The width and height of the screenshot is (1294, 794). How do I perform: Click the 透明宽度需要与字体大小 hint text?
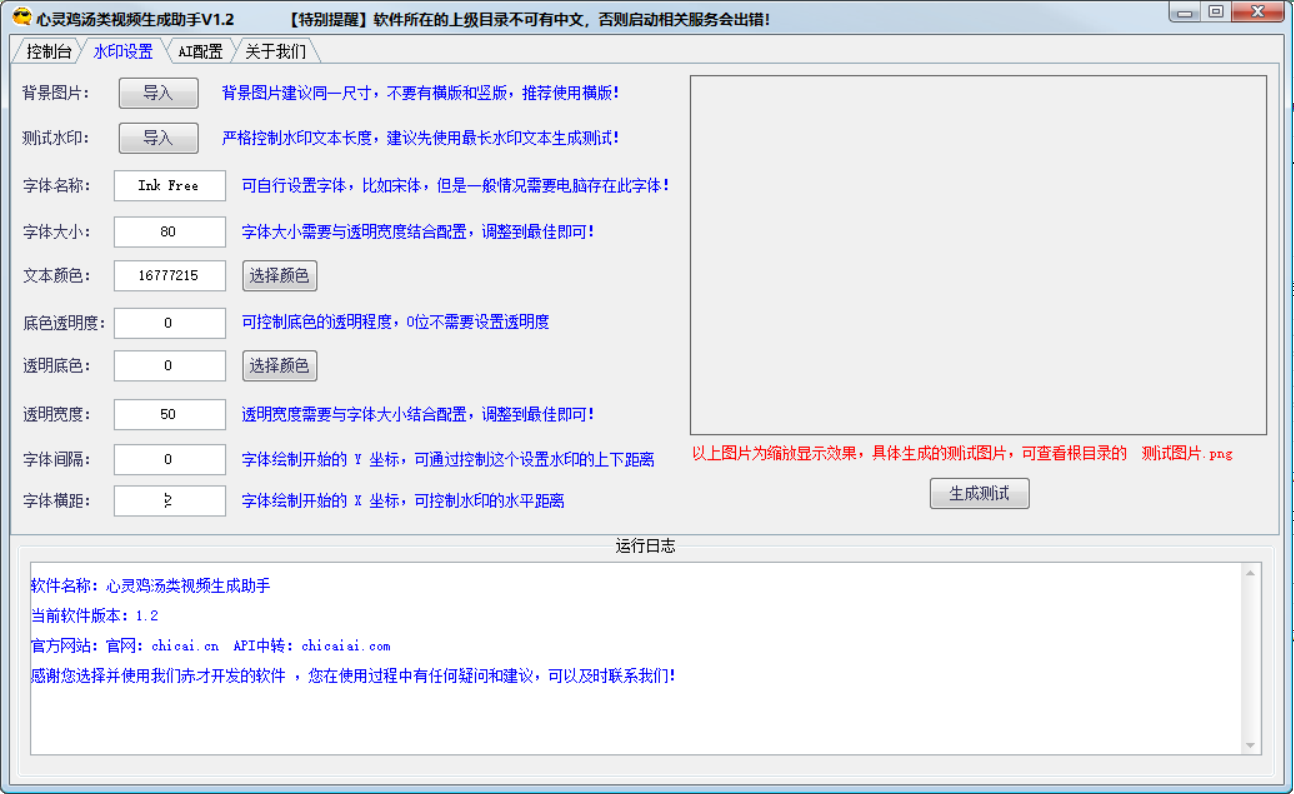coord(419,414)
